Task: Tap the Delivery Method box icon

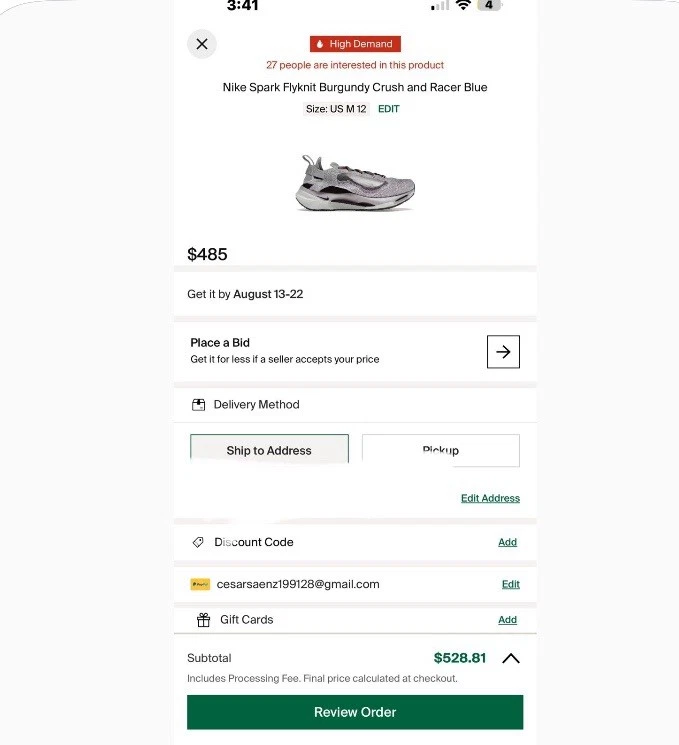Action: point(198,405)
